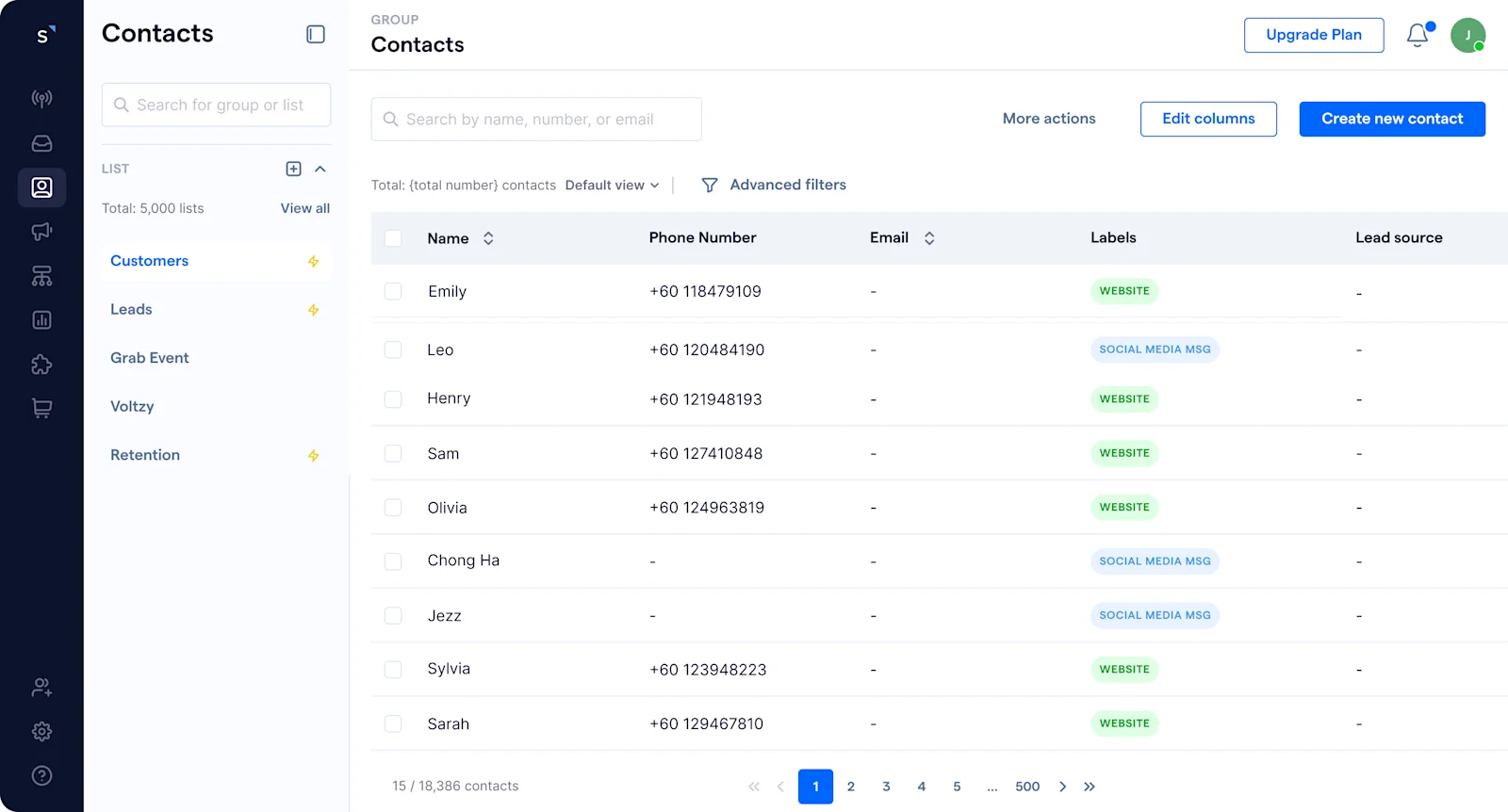Open the shopping cart commerce icon

tap(41, 409)
